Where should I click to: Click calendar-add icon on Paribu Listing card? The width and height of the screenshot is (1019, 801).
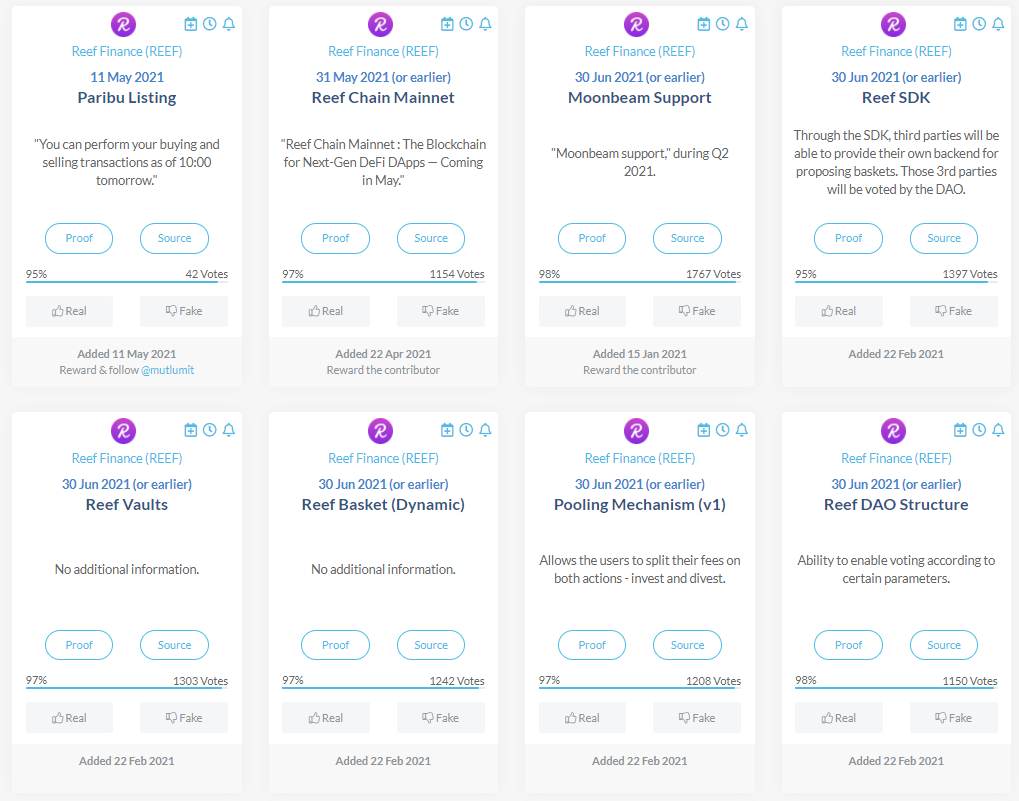point(191,24)
